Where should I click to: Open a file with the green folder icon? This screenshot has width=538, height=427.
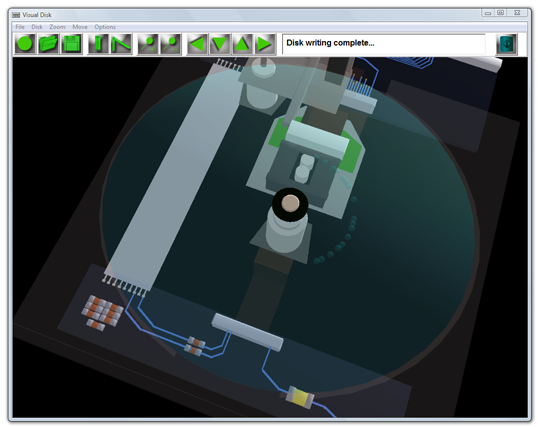48,44
